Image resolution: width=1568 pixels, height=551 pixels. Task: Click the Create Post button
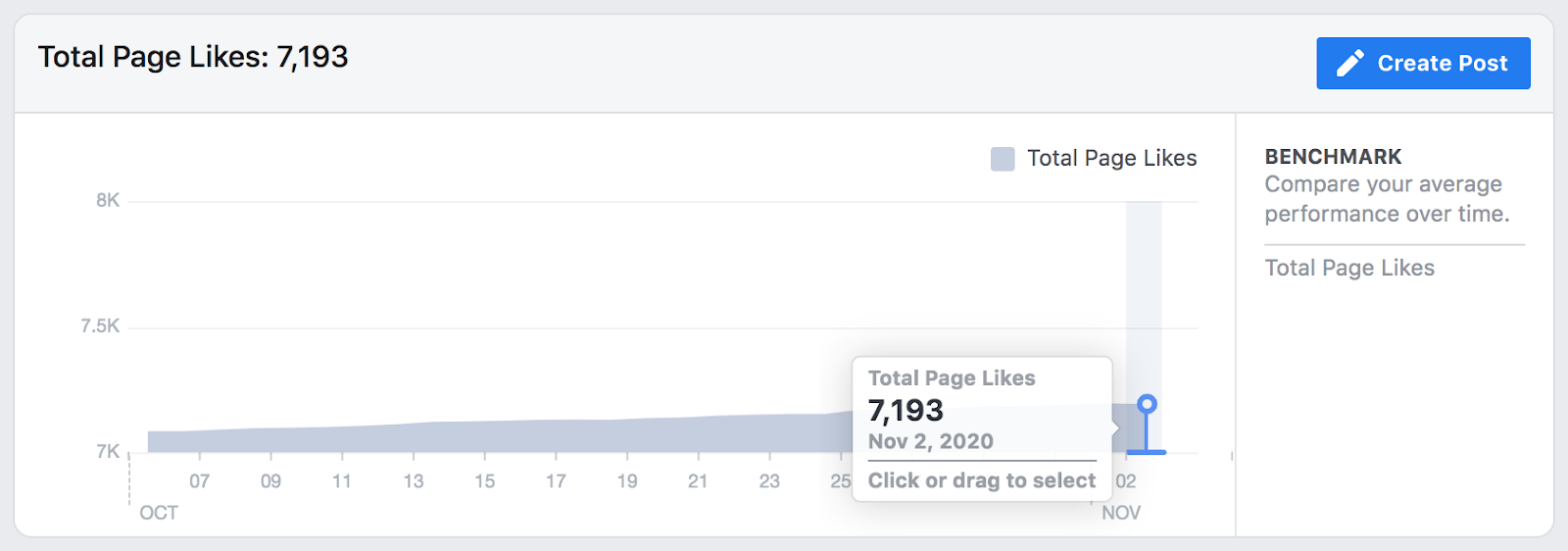(1423, 63)
